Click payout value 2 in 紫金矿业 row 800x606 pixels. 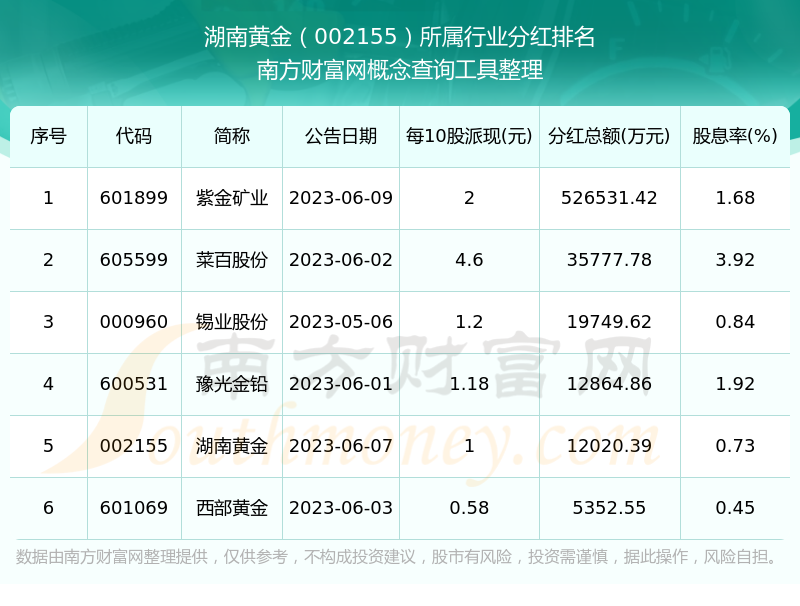pyautogui.click(x=469, y=198)
